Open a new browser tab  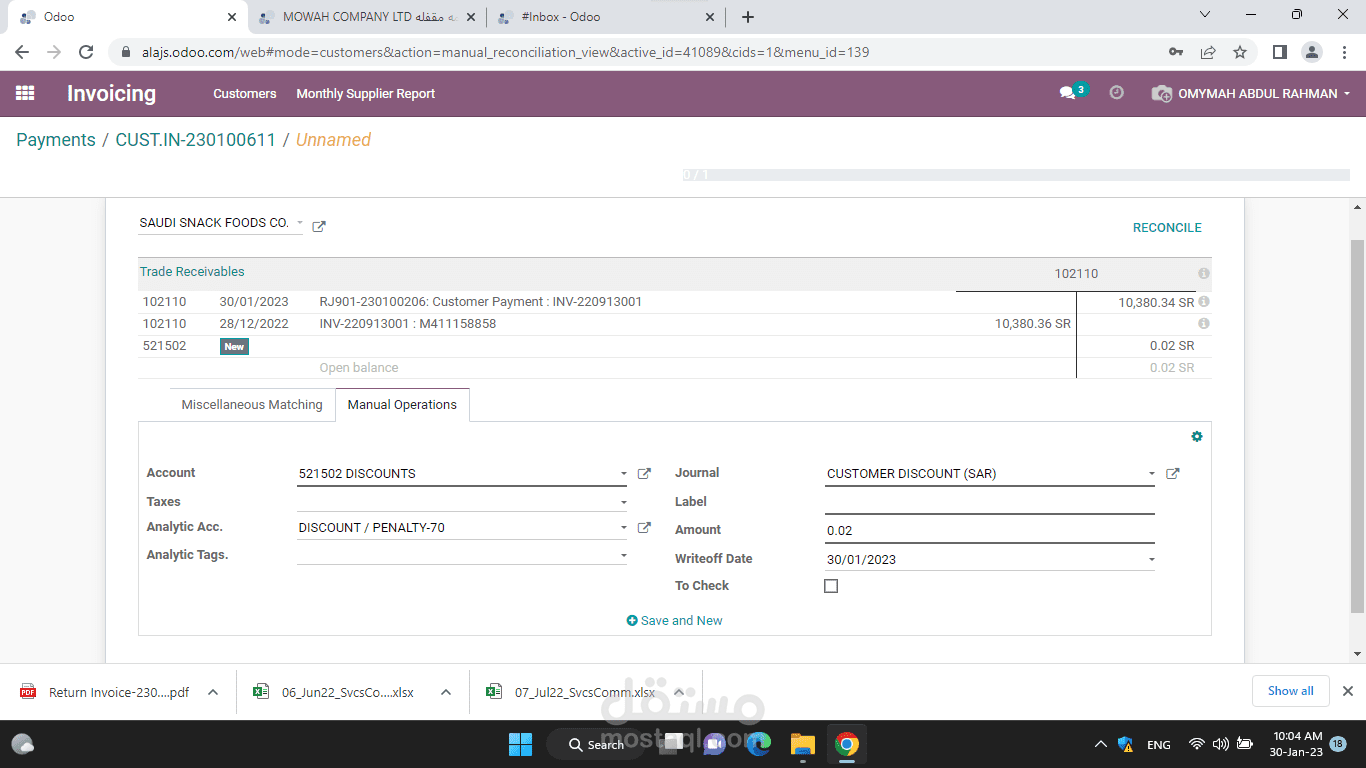748,17
